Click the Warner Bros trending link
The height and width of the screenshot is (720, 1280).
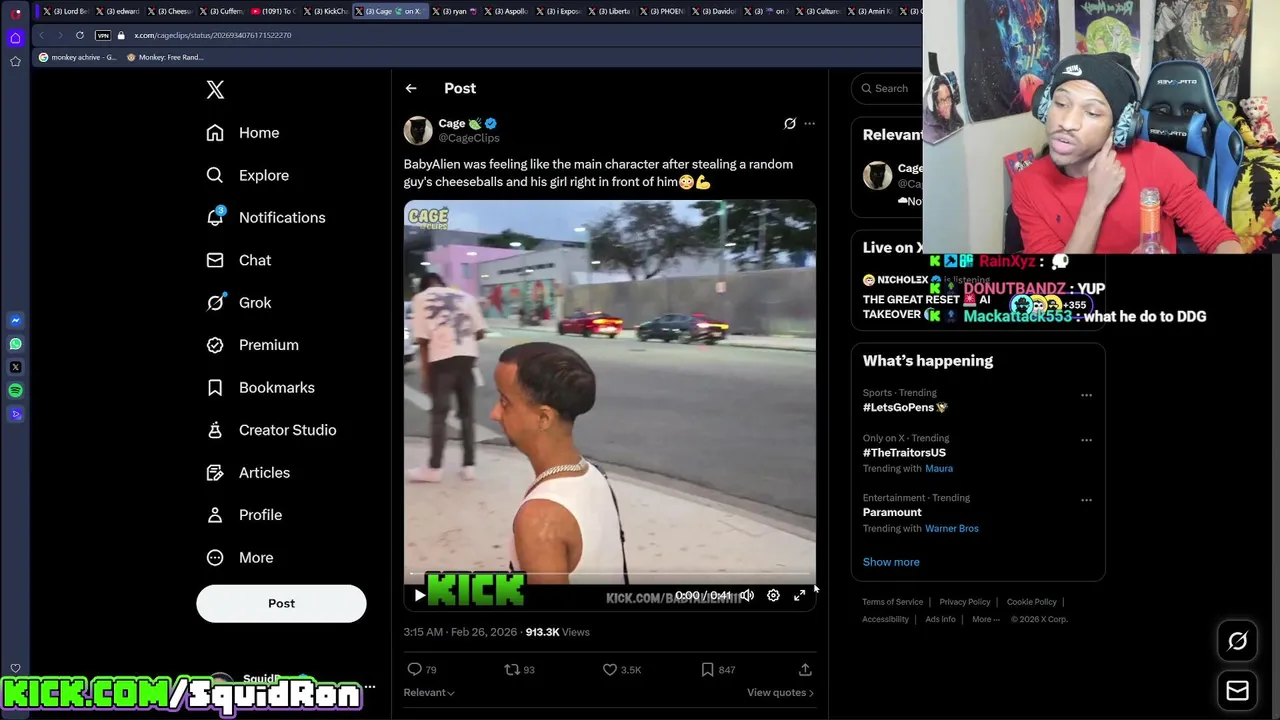point(952,528)
